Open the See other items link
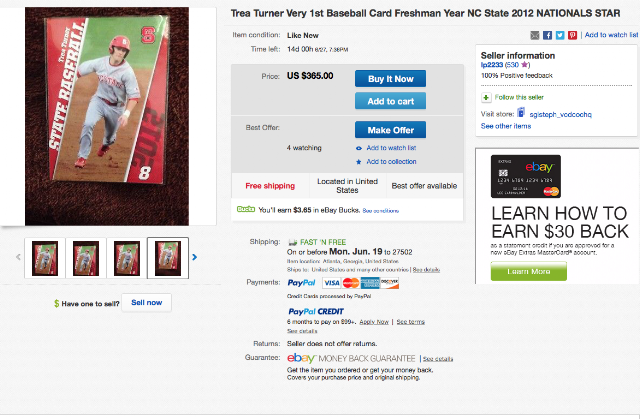 coord(506,126)
